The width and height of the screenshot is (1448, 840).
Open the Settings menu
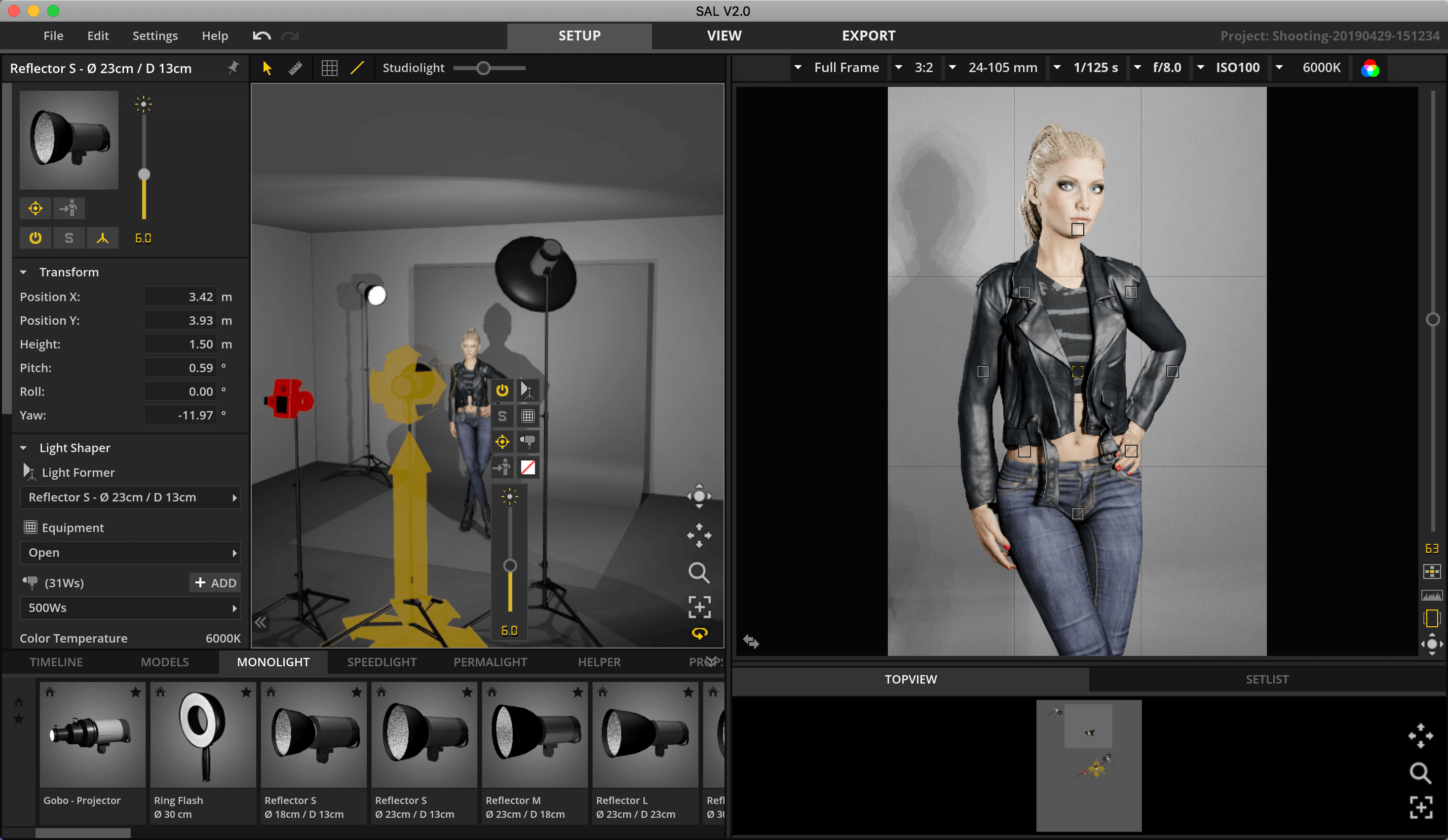pos(155,36)
